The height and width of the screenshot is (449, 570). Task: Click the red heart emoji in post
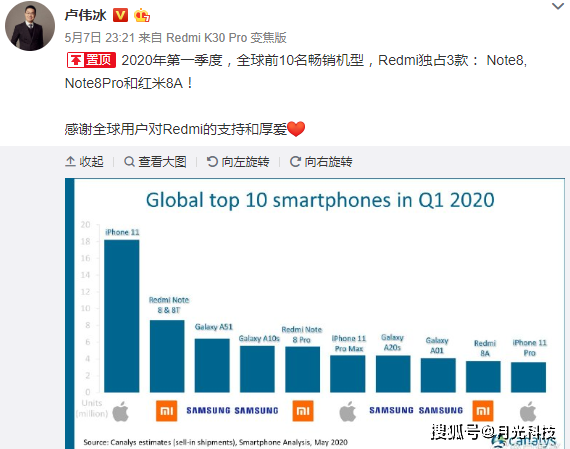tap(296, 129)
